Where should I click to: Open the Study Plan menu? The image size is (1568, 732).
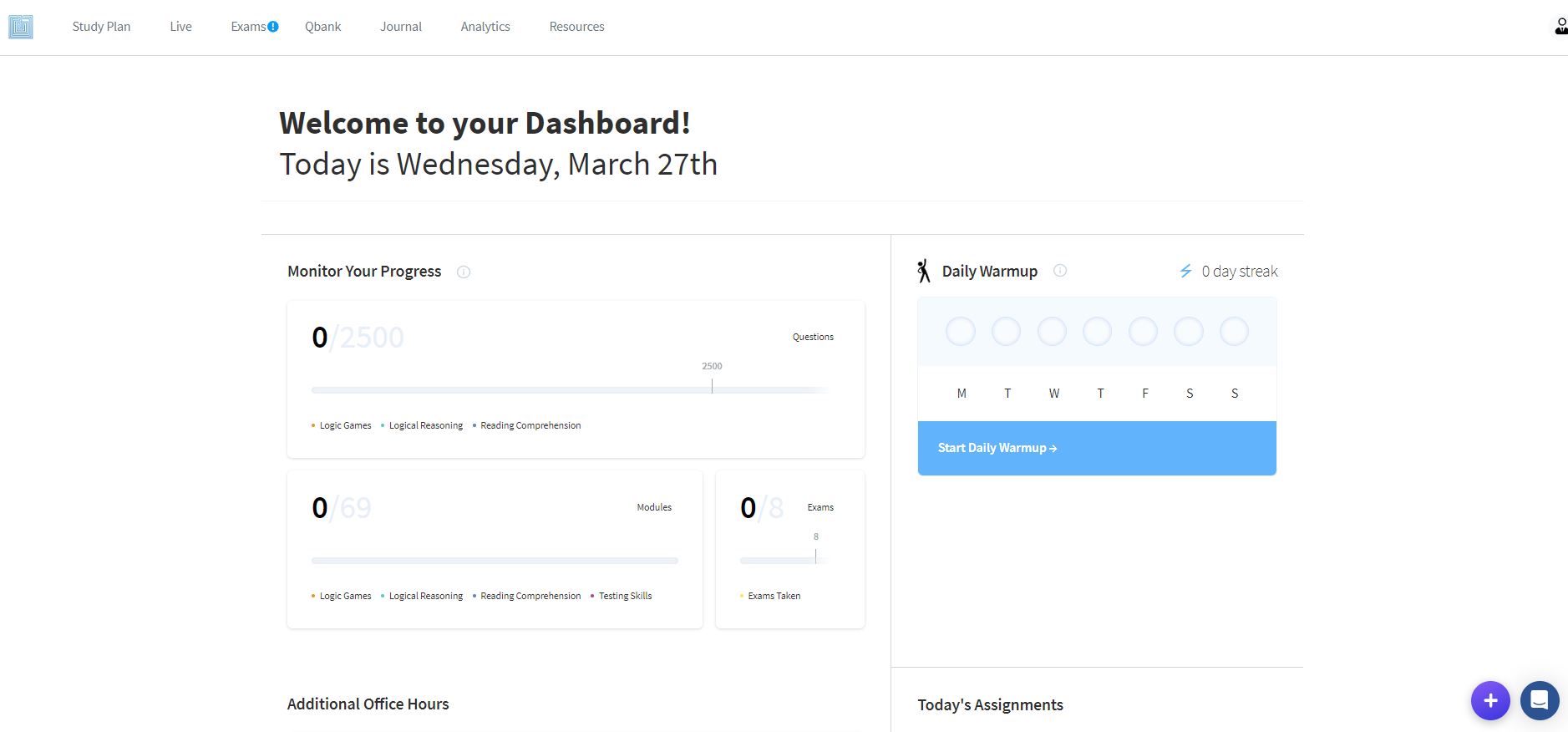point(101,27)
